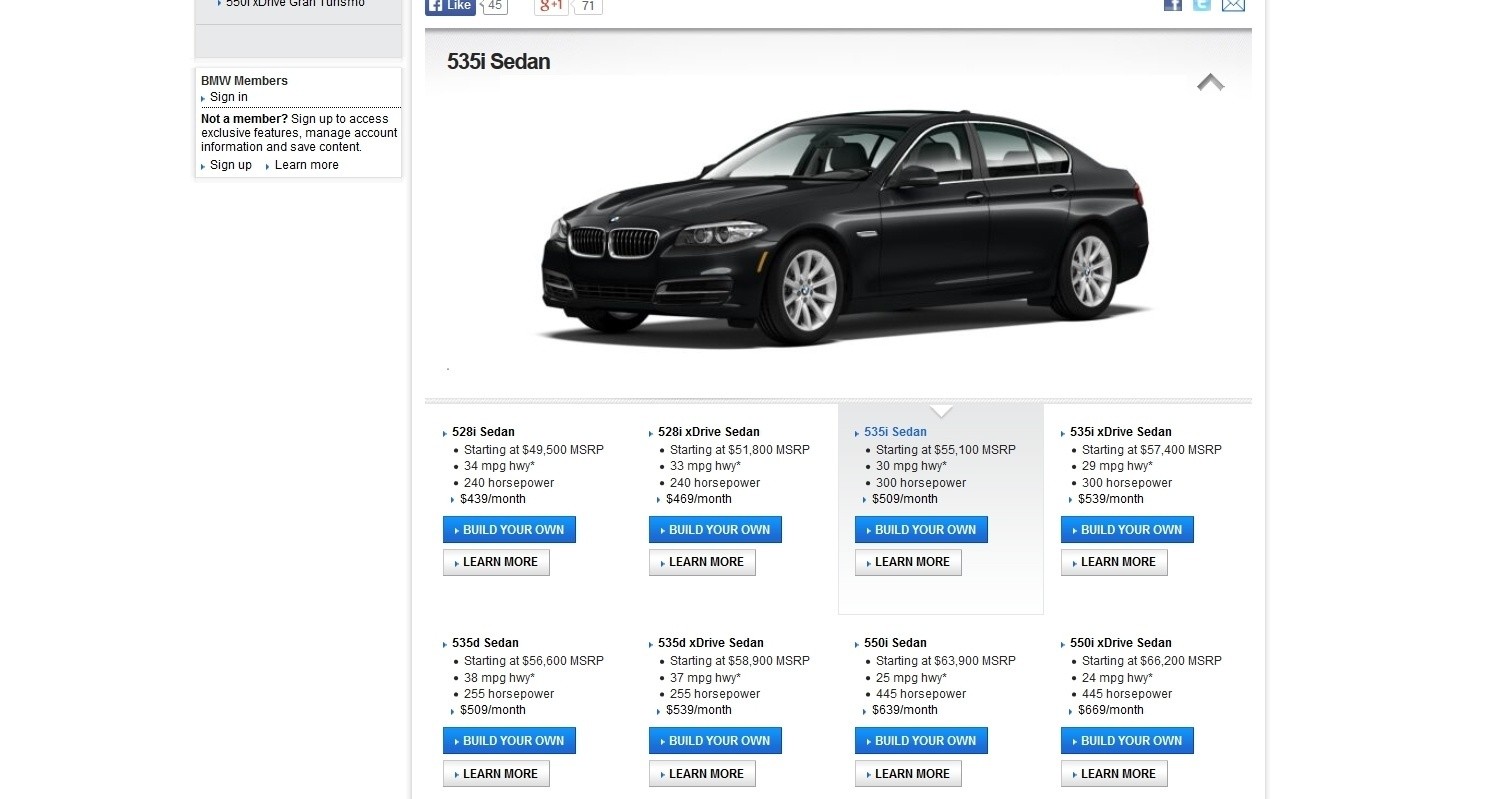Select the 535d Sedan model title

(485, 643)
